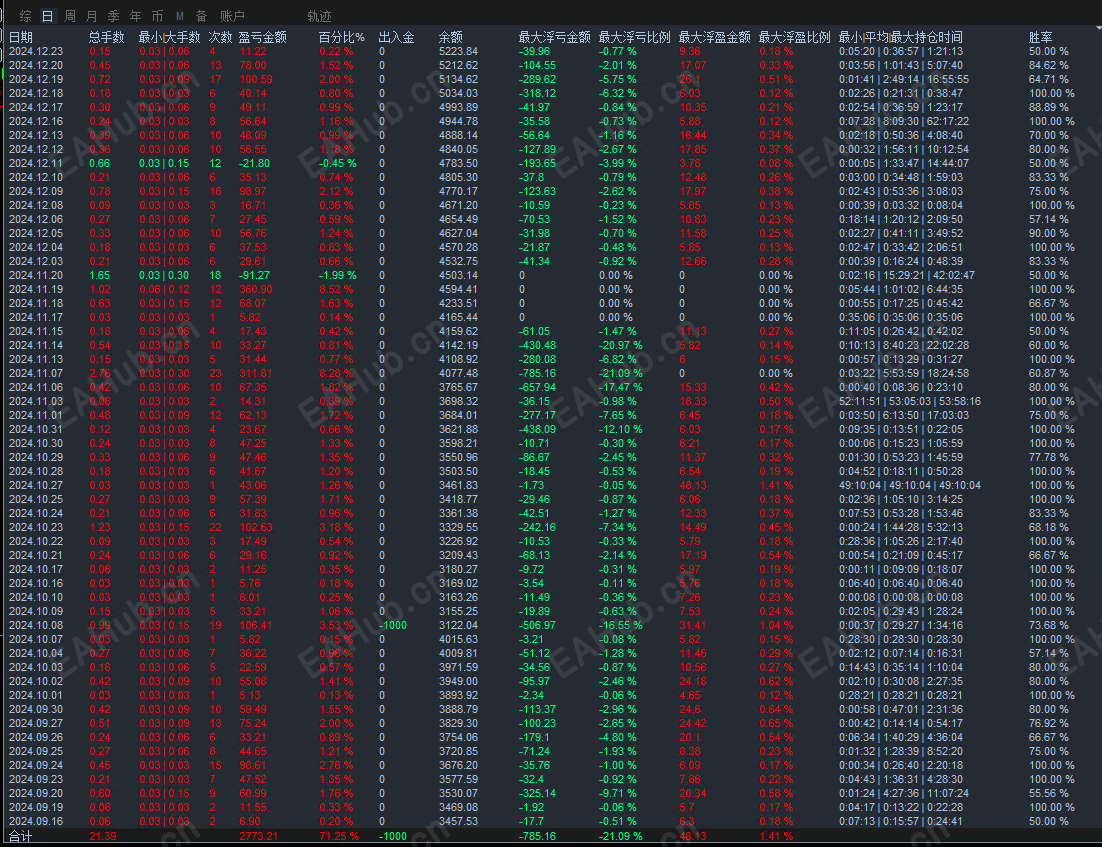This screenshot has width=1102, height=847.
Task: Click the 最小|平均|最大持仓时间 column header
Action: [900, 37]
